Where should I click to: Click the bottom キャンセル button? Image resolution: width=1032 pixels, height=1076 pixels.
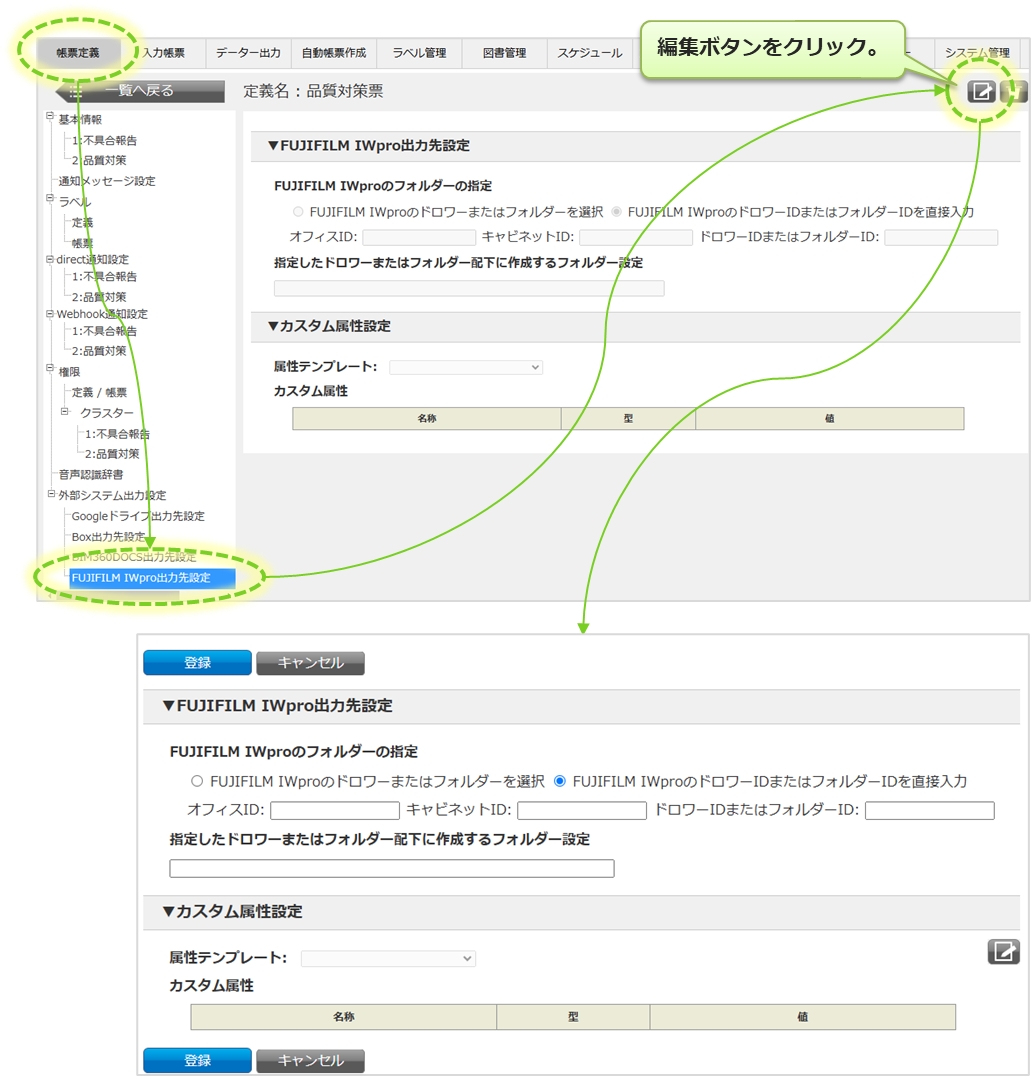click(310, 1060)
